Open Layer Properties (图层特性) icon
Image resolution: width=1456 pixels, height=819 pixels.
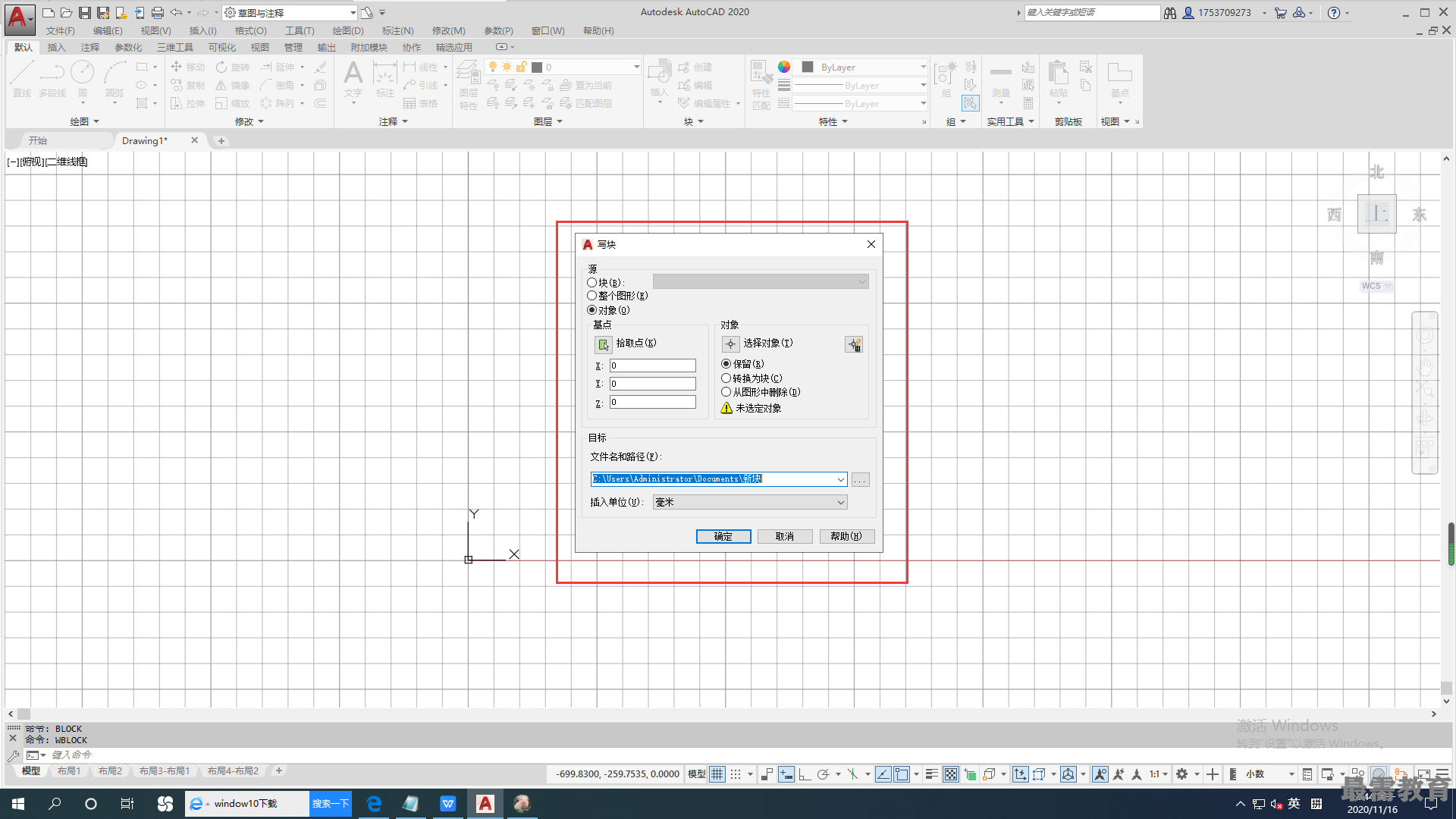tap(469, 83)
